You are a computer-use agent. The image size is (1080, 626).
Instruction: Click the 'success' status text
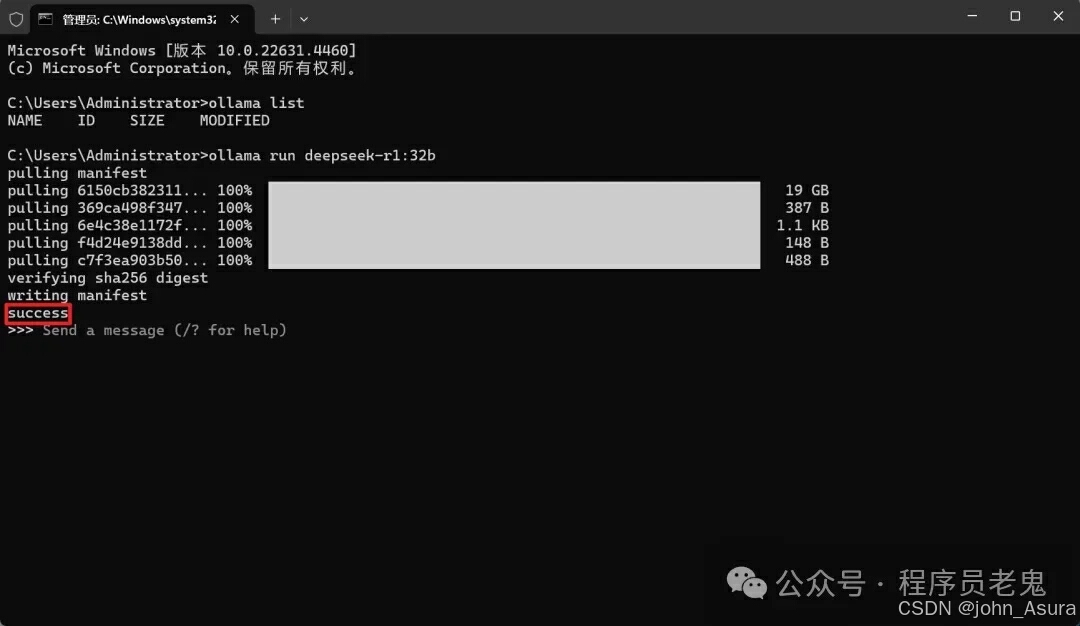pyautogui.click(x=38, y=313)
